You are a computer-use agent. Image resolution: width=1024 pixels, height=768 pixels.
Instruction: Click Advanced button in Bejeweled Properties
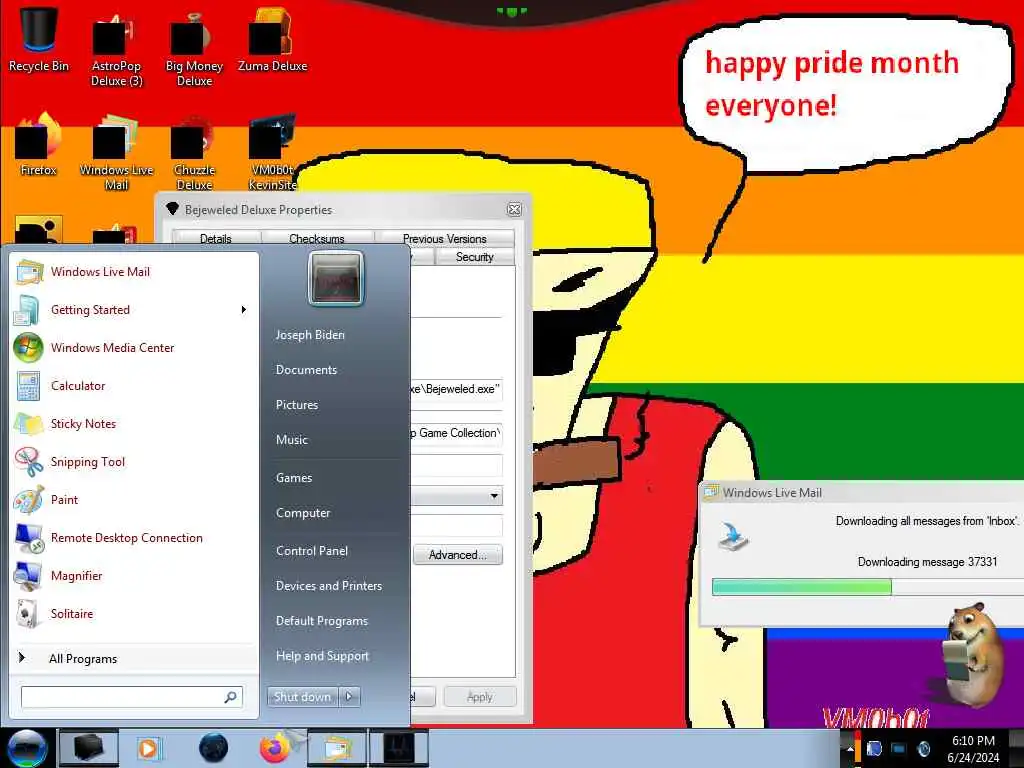[458, 554]
